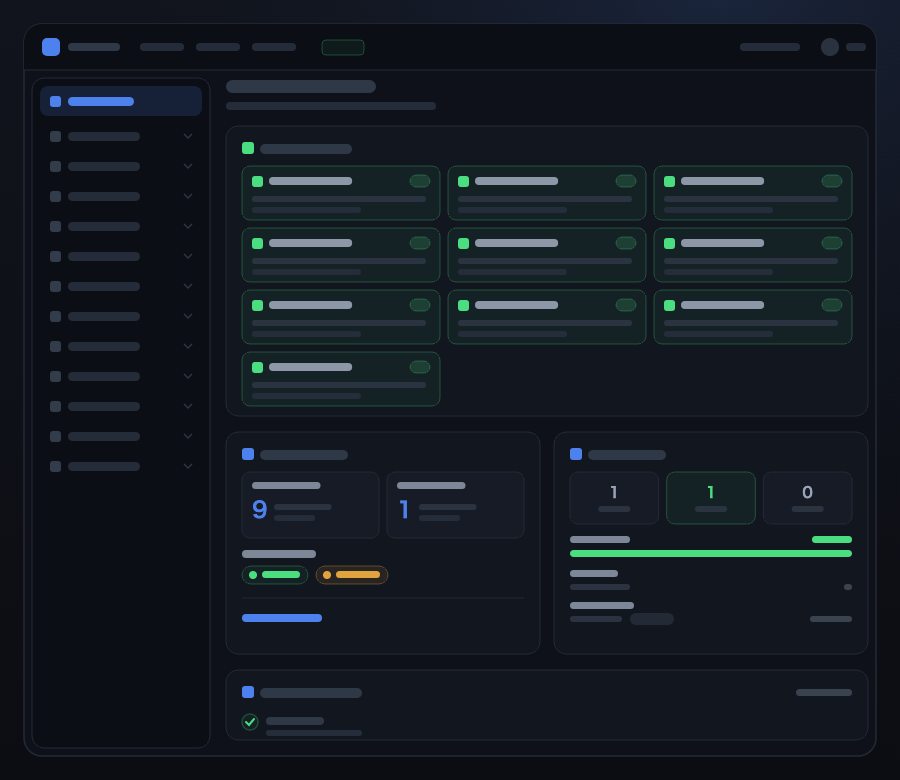
Task: Open the lone green card in the last grid row
Action: [x=341, y=379]
